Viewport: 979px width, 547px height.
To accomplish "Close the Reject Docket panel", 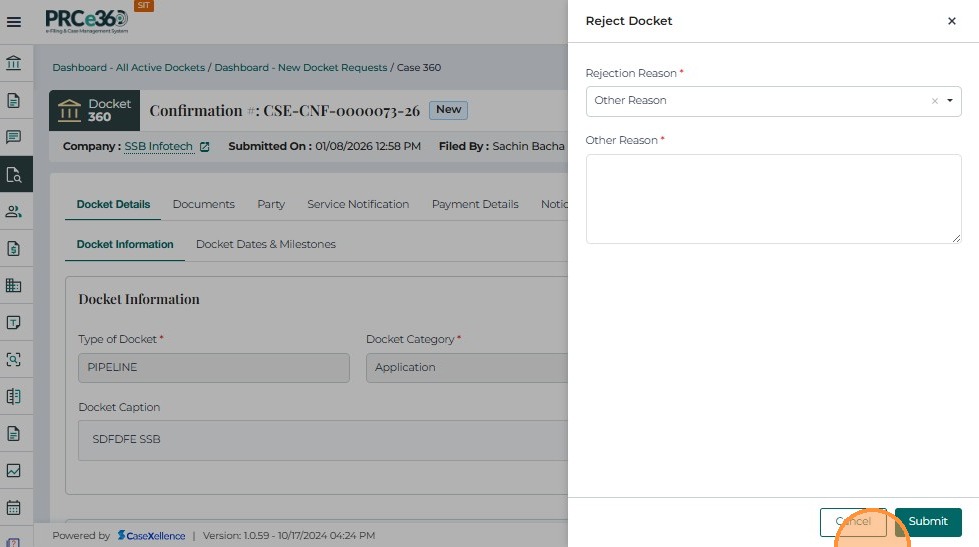I will pyautogui.click(x=951, y=21).
